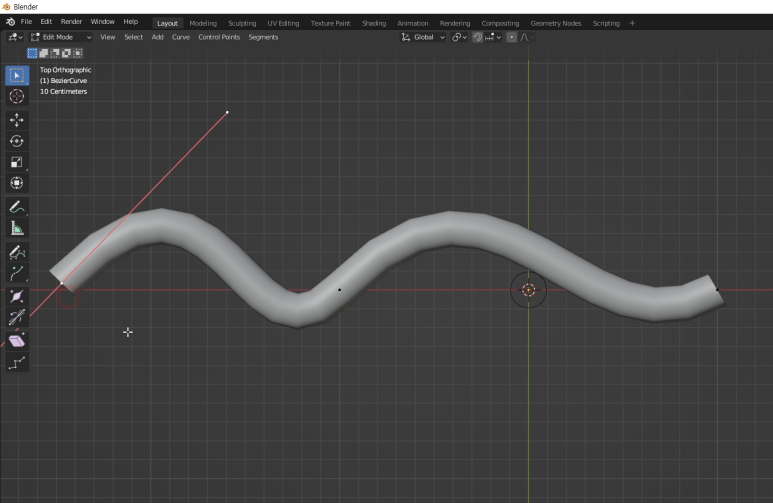Click the '(1) BezierCurve' object label
The height and width of the screenshot is (503, 773).
pyautogui.click(x=63, y=81)
